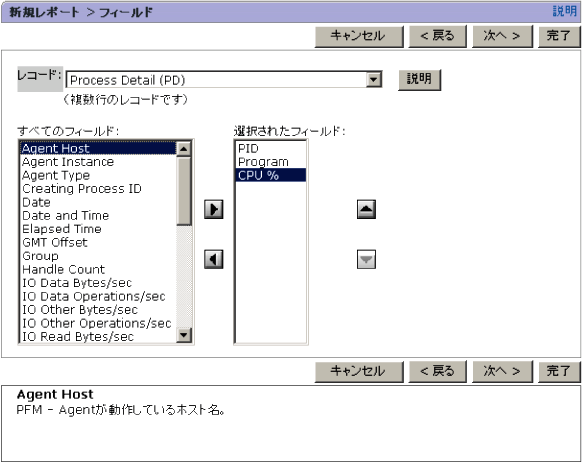
Task: Select Program in selected fields list
Action: click(x=271, y=162)
